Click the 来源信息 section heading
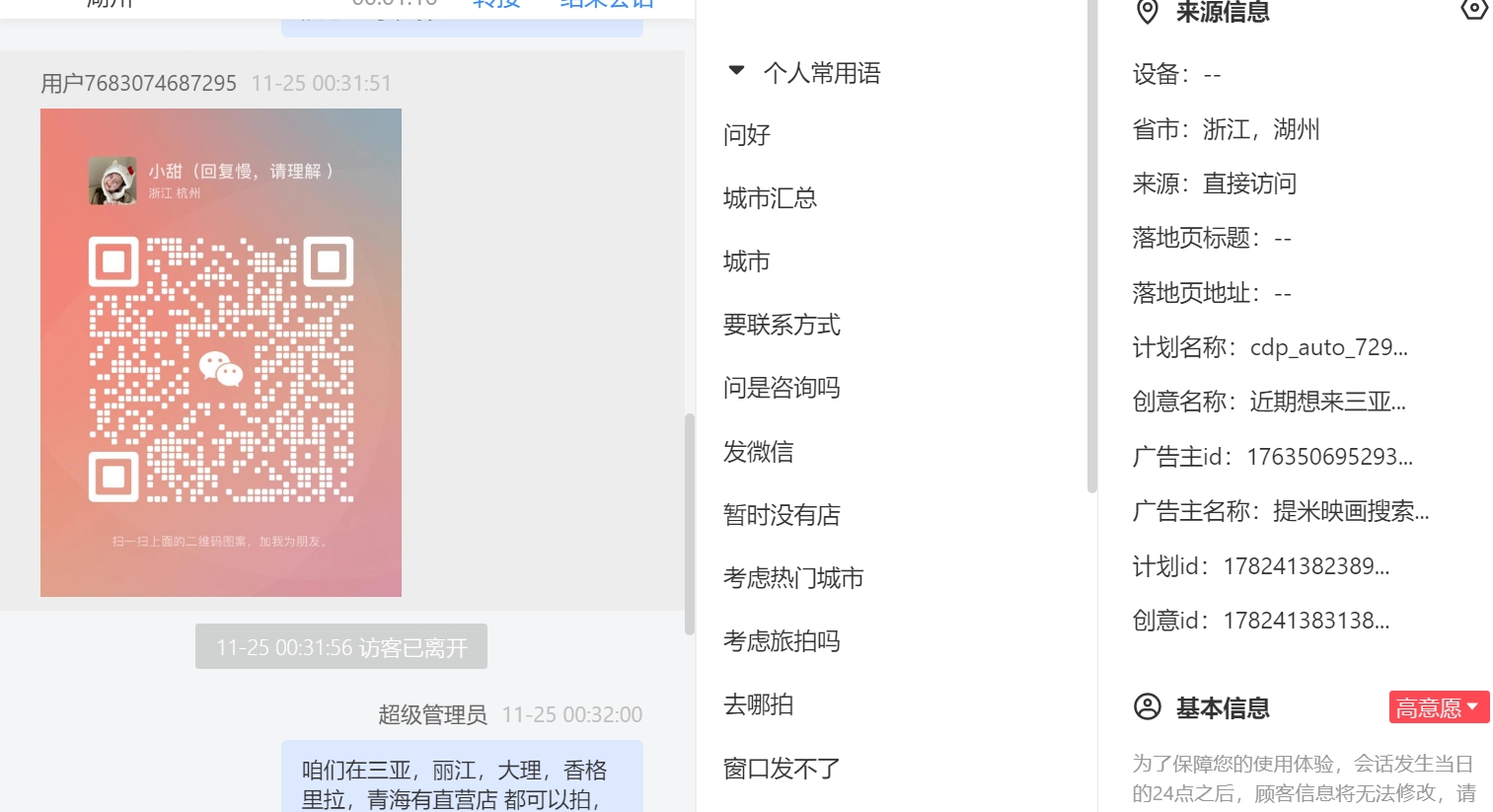This screenshot has width=1493, height=812. pos(1223,12)
